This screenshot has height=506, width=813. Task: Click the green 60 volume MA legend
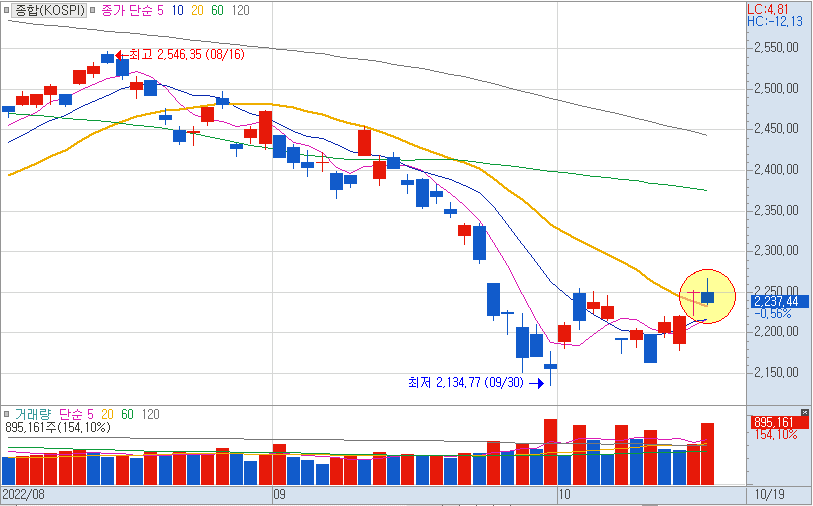click(128, 414)
